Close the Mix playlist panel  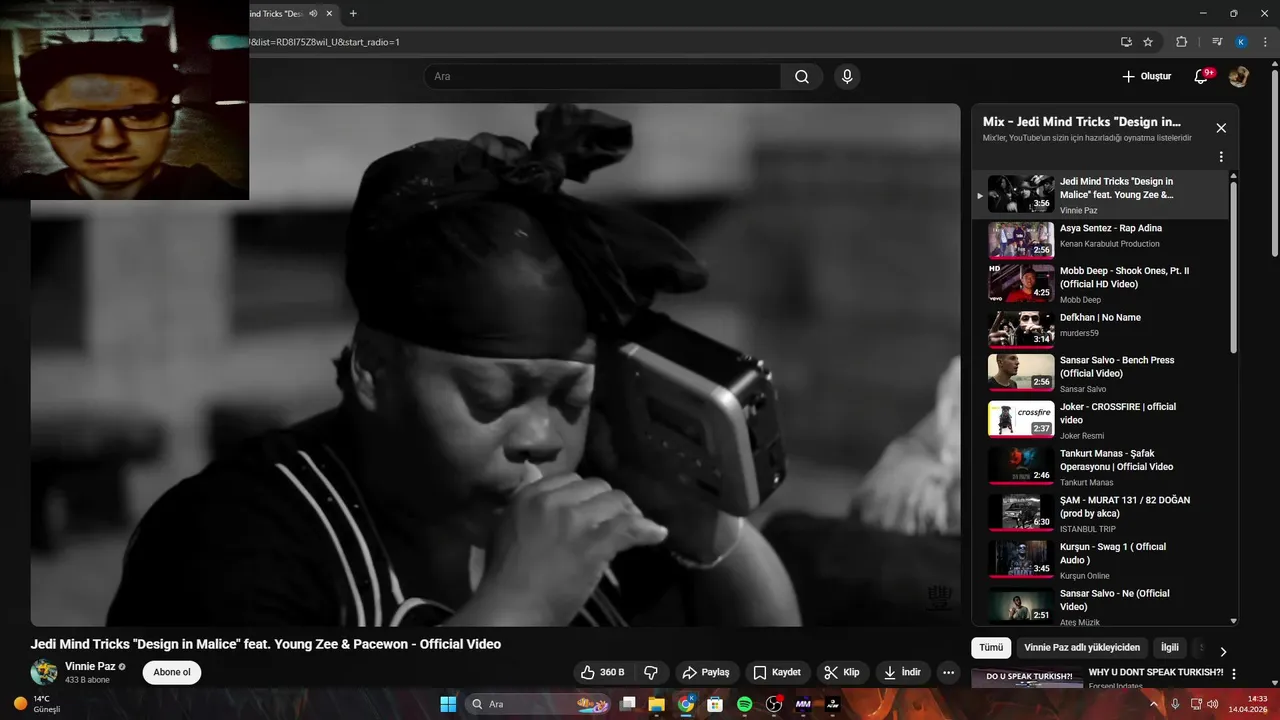tap(1221, 128)
